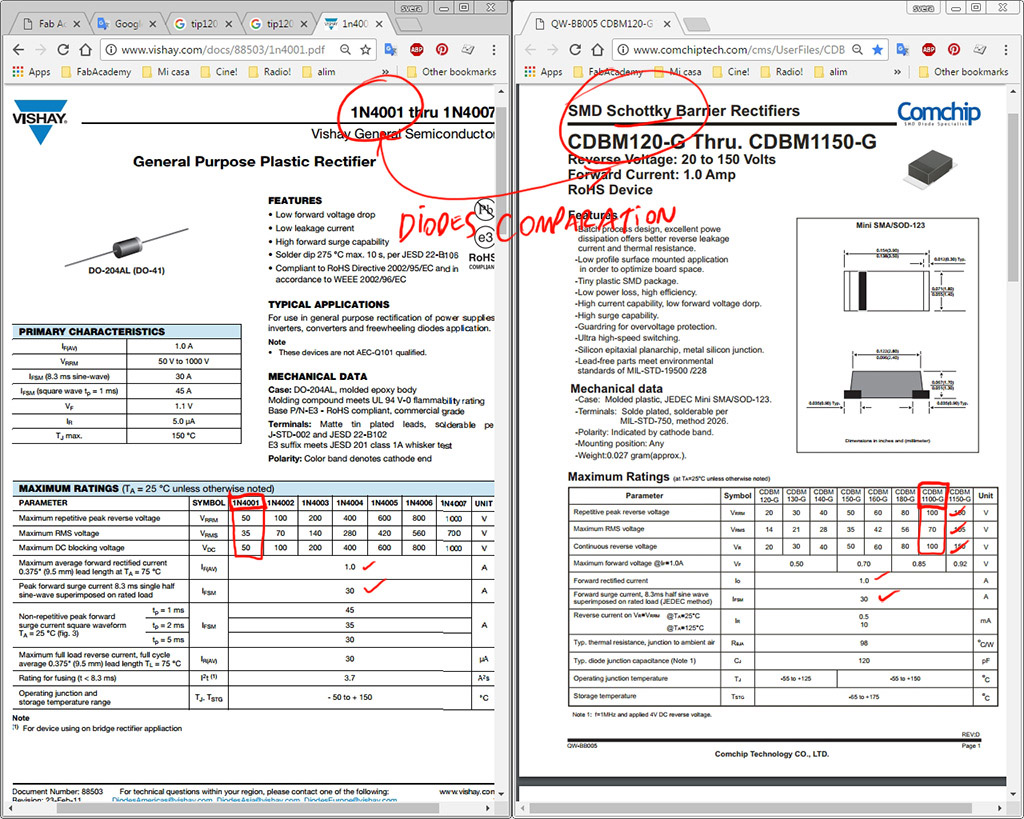Screen dimensions: 1024x819
Task: Open Google Translate extension in Comchip window
Action: [903, 50]
